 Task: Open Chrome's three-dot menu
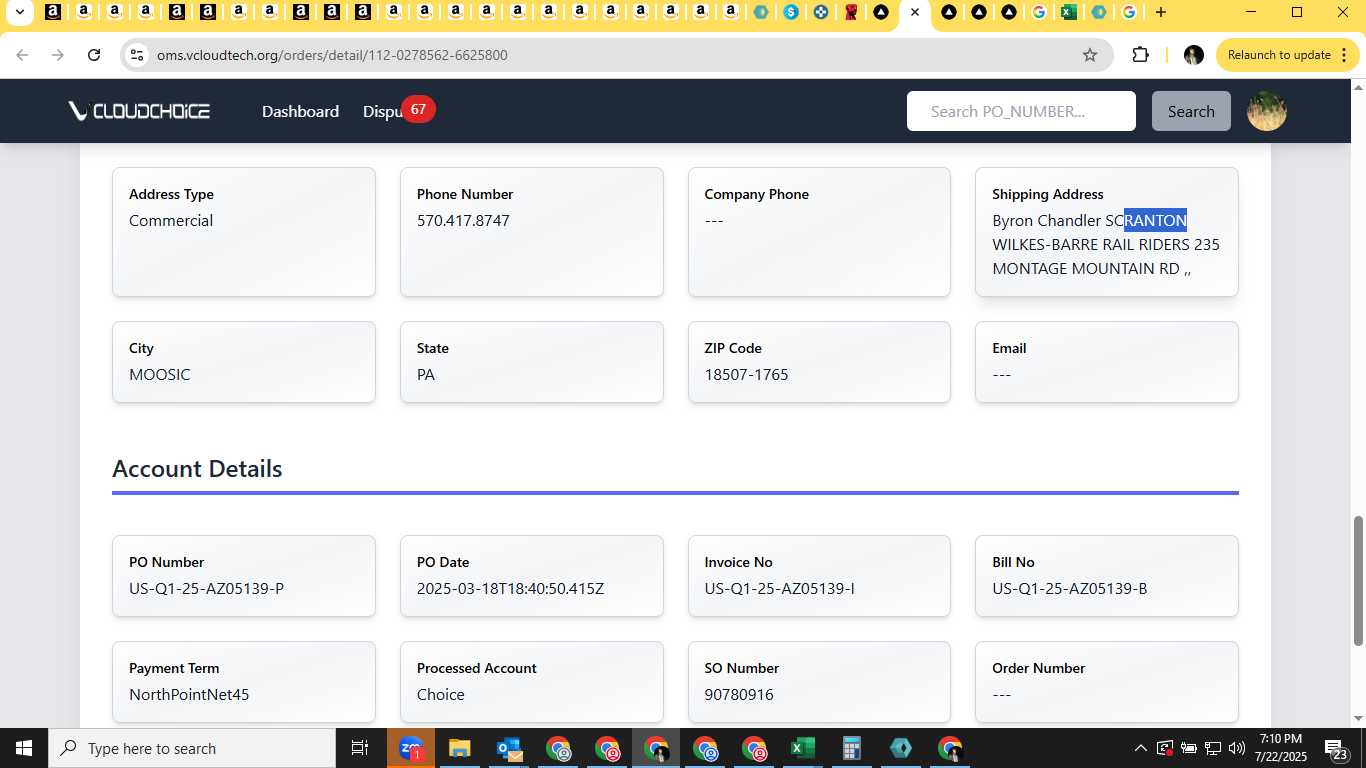click(1347, 55)
